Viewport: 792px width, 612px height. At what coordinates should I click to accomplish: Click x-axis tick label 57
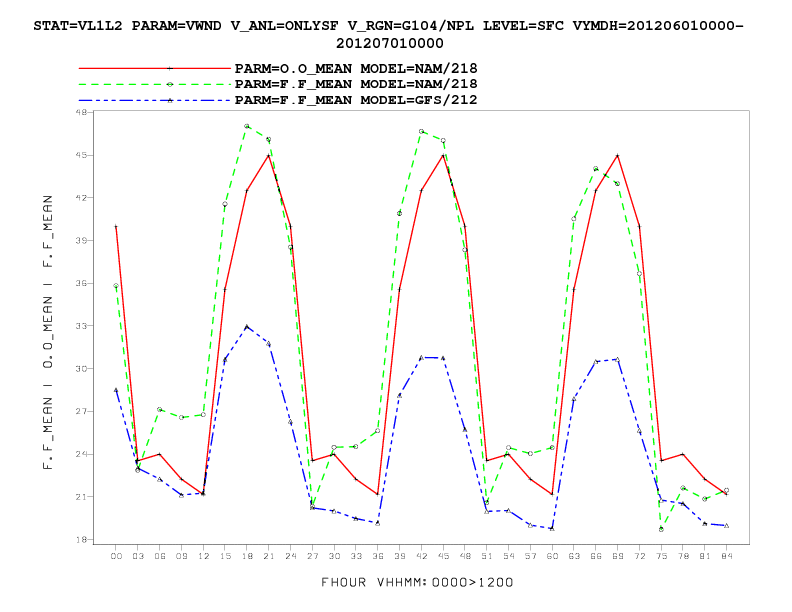pyautogui.click(x=530, y=556)
